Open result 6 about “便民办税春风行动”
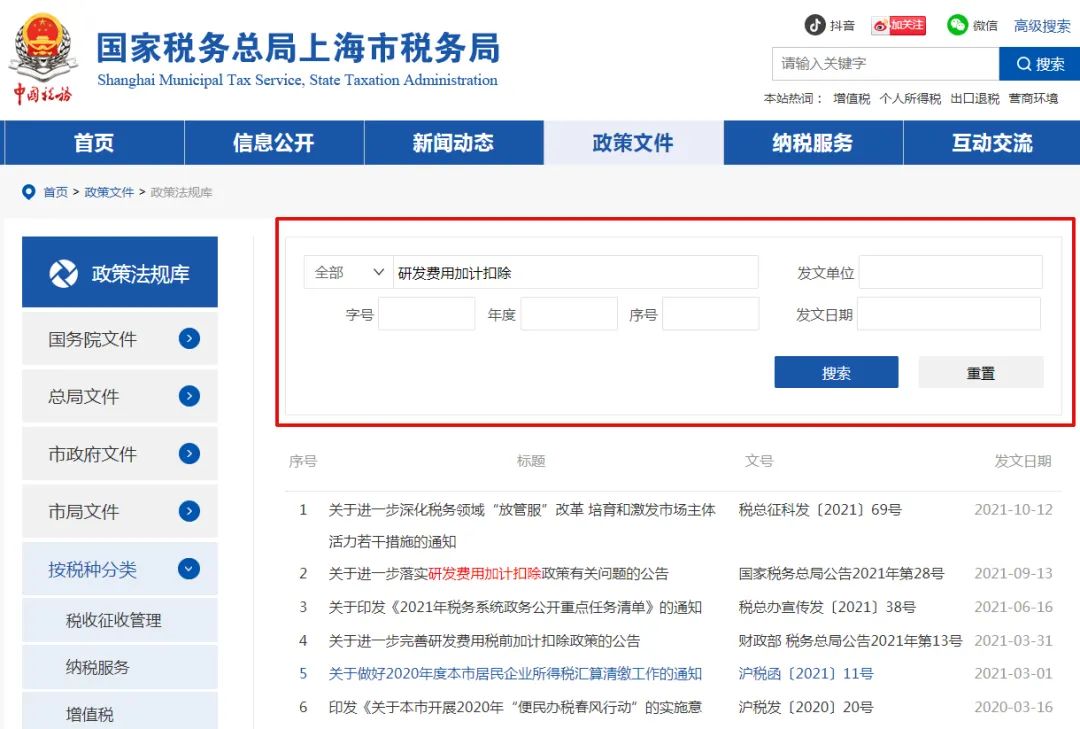This screenshot has height=729, width=1080. (x=515, y=707)
